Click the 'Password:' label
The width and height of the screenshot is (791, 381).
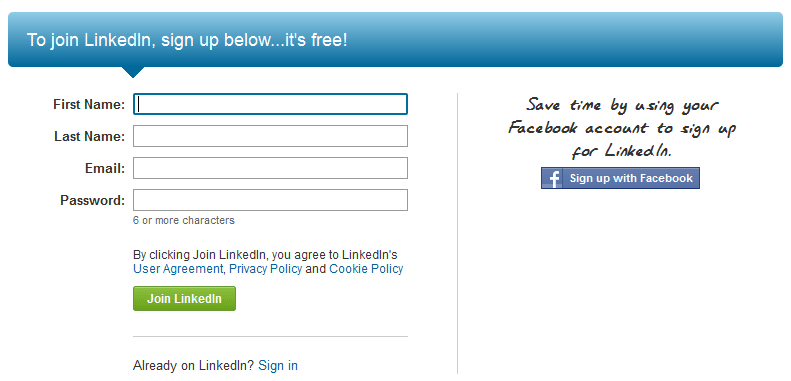(92, 200)
